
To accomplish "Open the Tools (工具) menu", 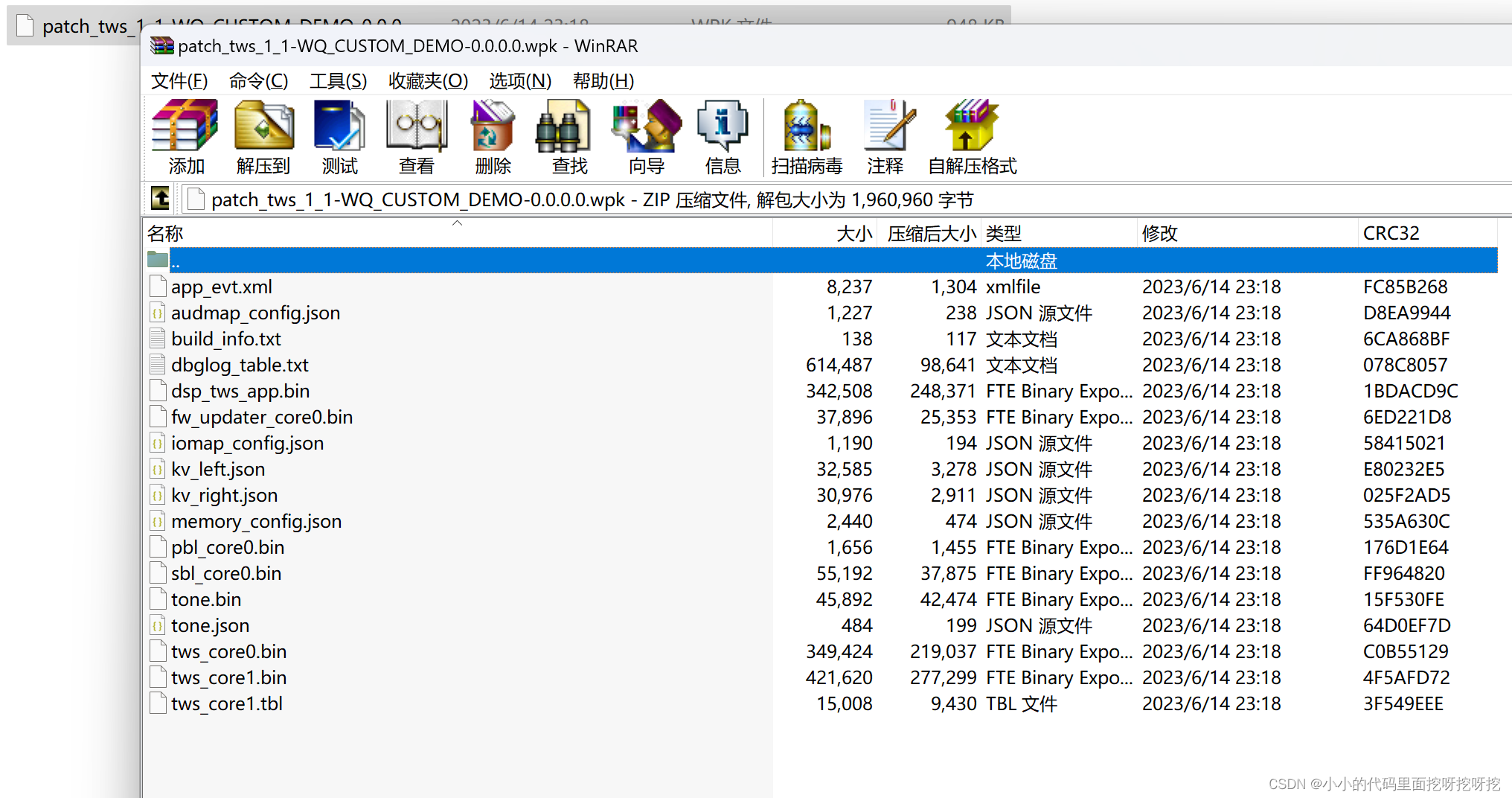I will pyautogui.click(x=339, y=80).
